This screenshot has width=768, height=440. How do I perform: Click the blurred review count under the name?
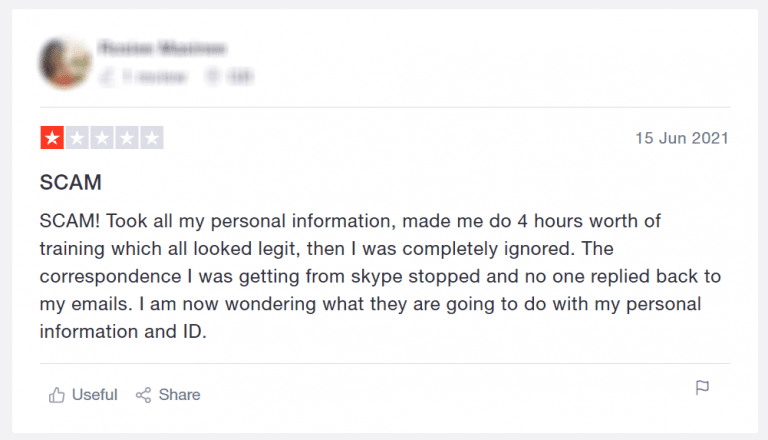(155, 76)
